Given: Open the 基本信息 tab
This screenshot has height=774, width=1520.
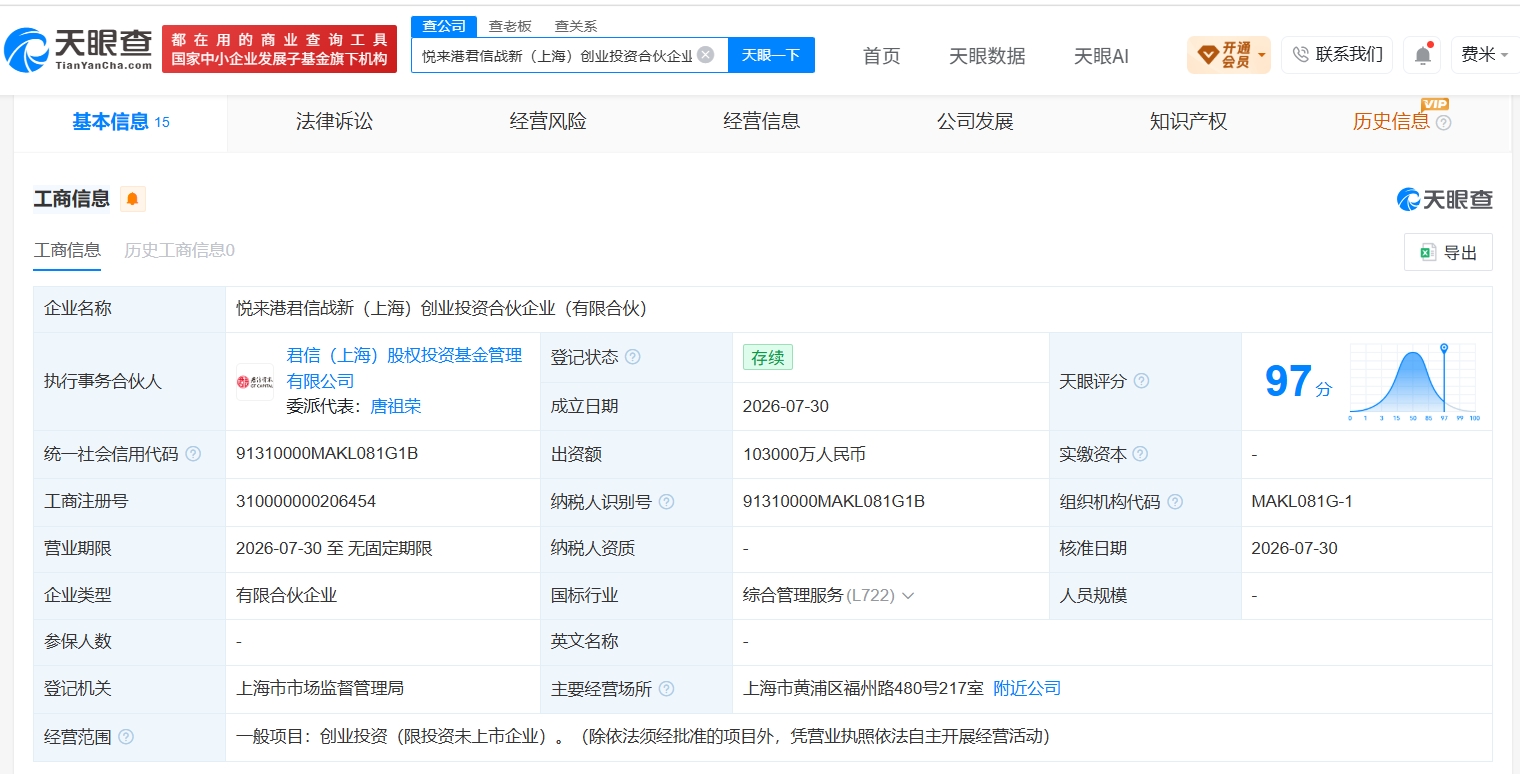Looking at the screenshot, I should coord(120,122).
